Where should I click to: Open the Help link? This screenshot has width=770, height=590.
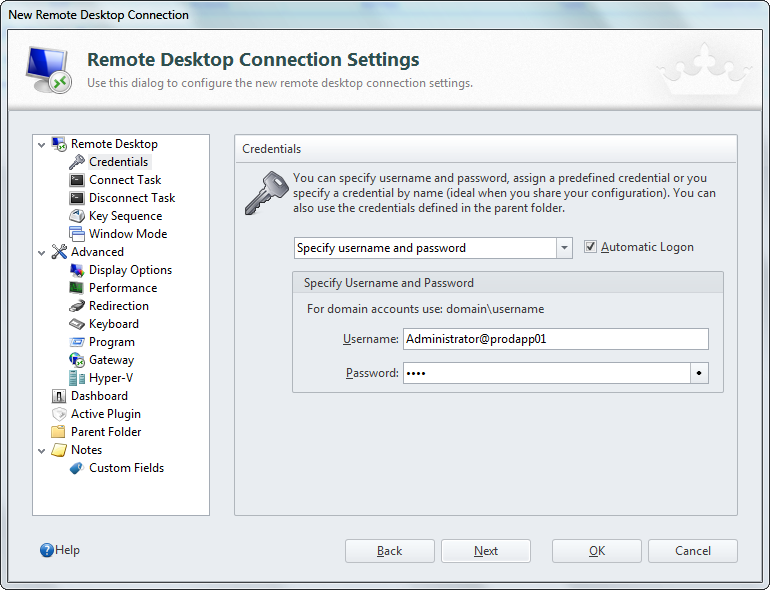coord(60,550)
